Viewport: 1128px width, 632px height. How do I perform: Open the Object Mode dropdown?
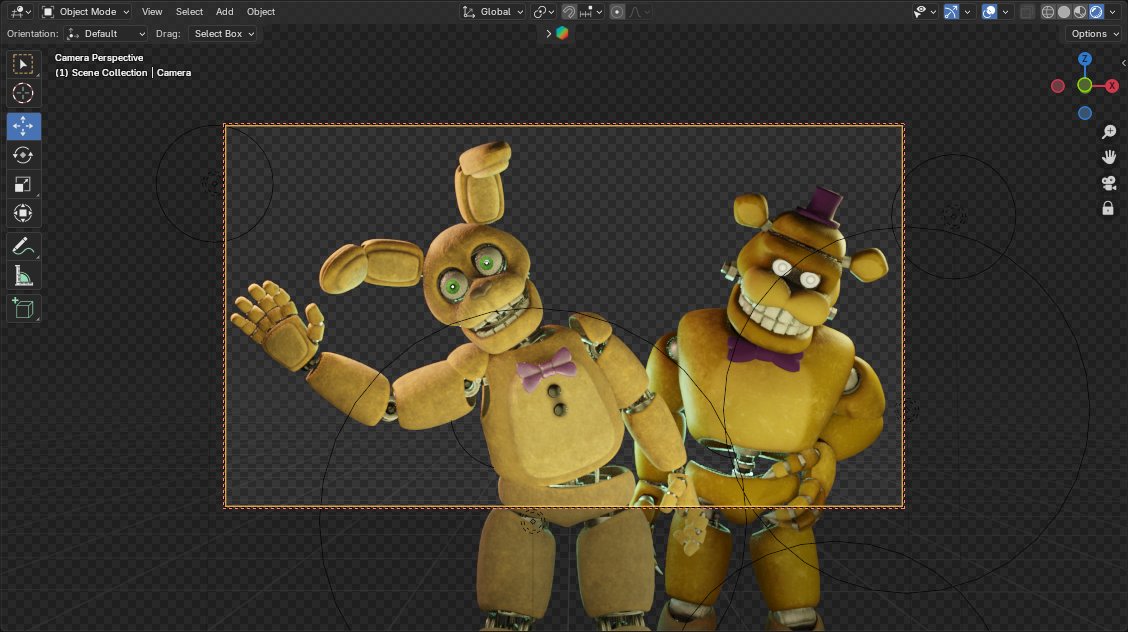pyautogui.click(x=85, y=12)
